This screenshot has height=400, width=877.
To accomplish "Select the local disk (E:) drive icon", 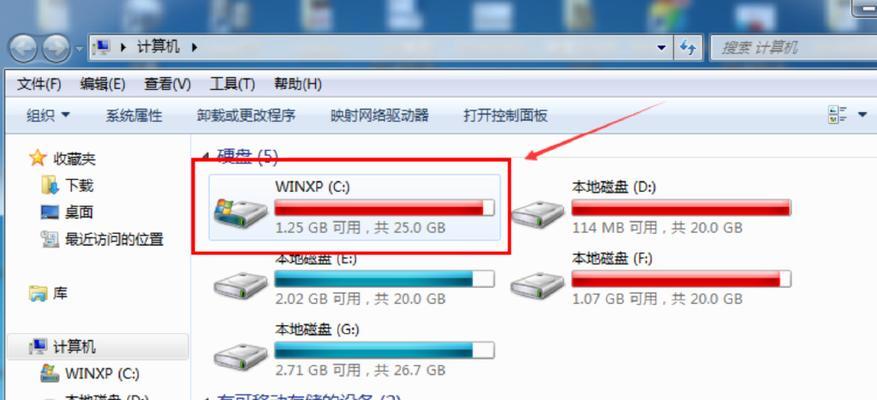I will click(241, 285).
